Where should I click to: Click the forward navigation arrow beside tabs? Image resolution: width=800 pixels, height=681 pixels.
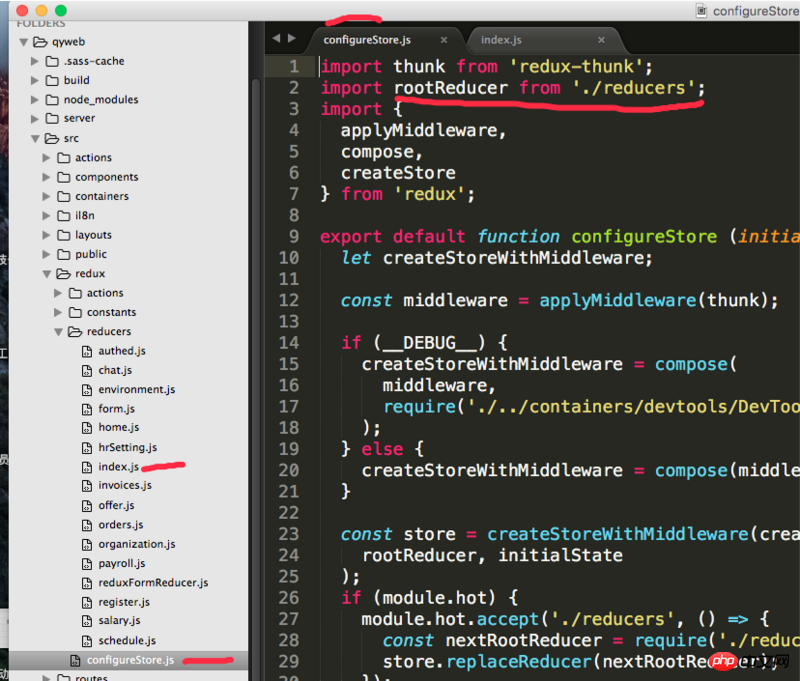click(x=291, y=39)
